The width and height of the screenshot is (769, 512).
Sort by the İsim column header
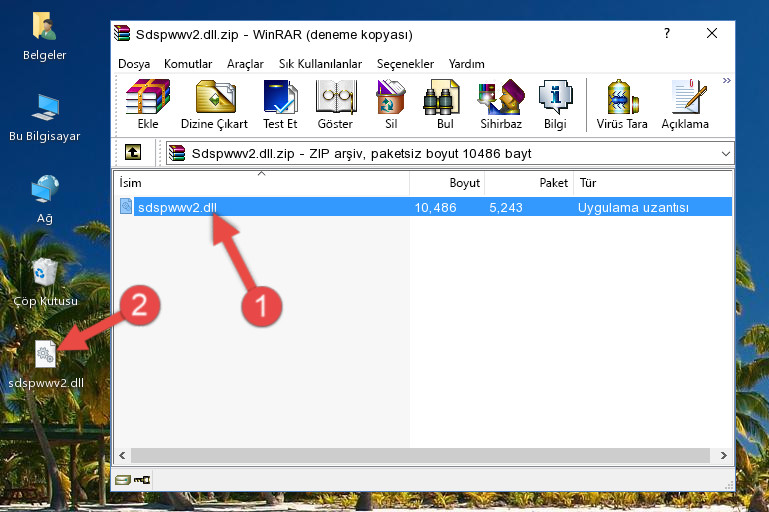pyautogui.click(x=262, y=182)
